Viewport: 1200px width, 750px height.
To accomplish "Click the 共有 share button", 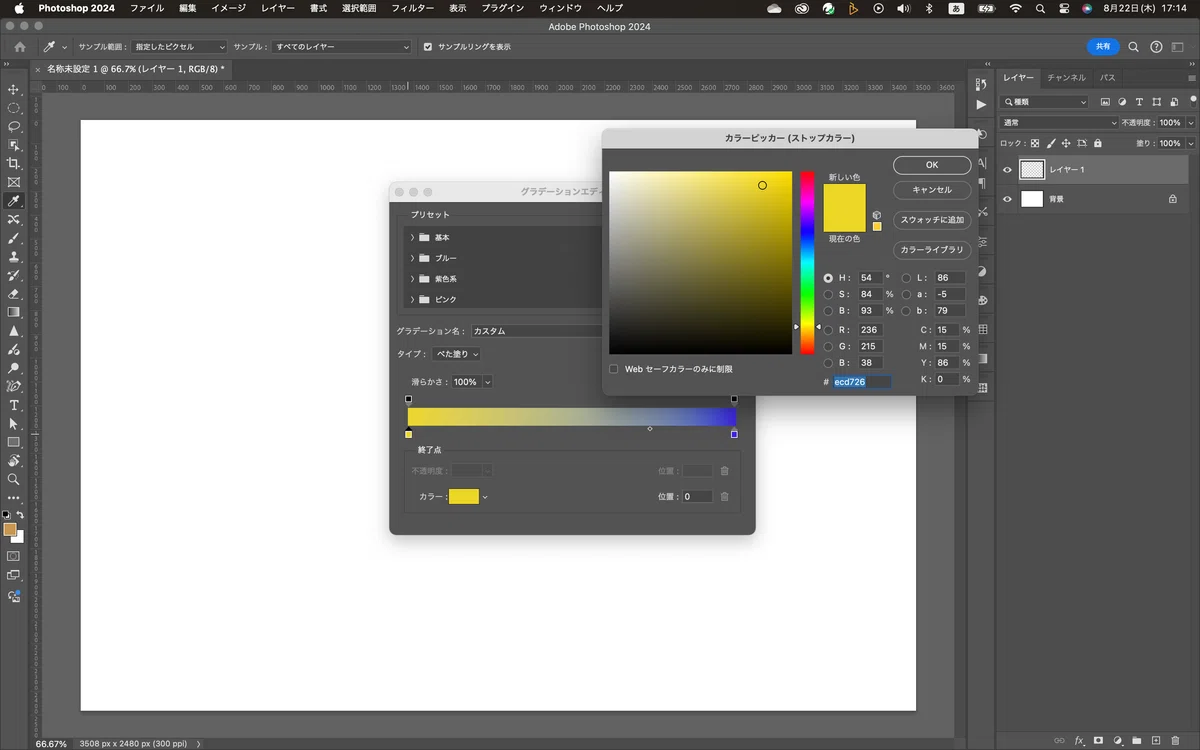I will point(1103,47).
